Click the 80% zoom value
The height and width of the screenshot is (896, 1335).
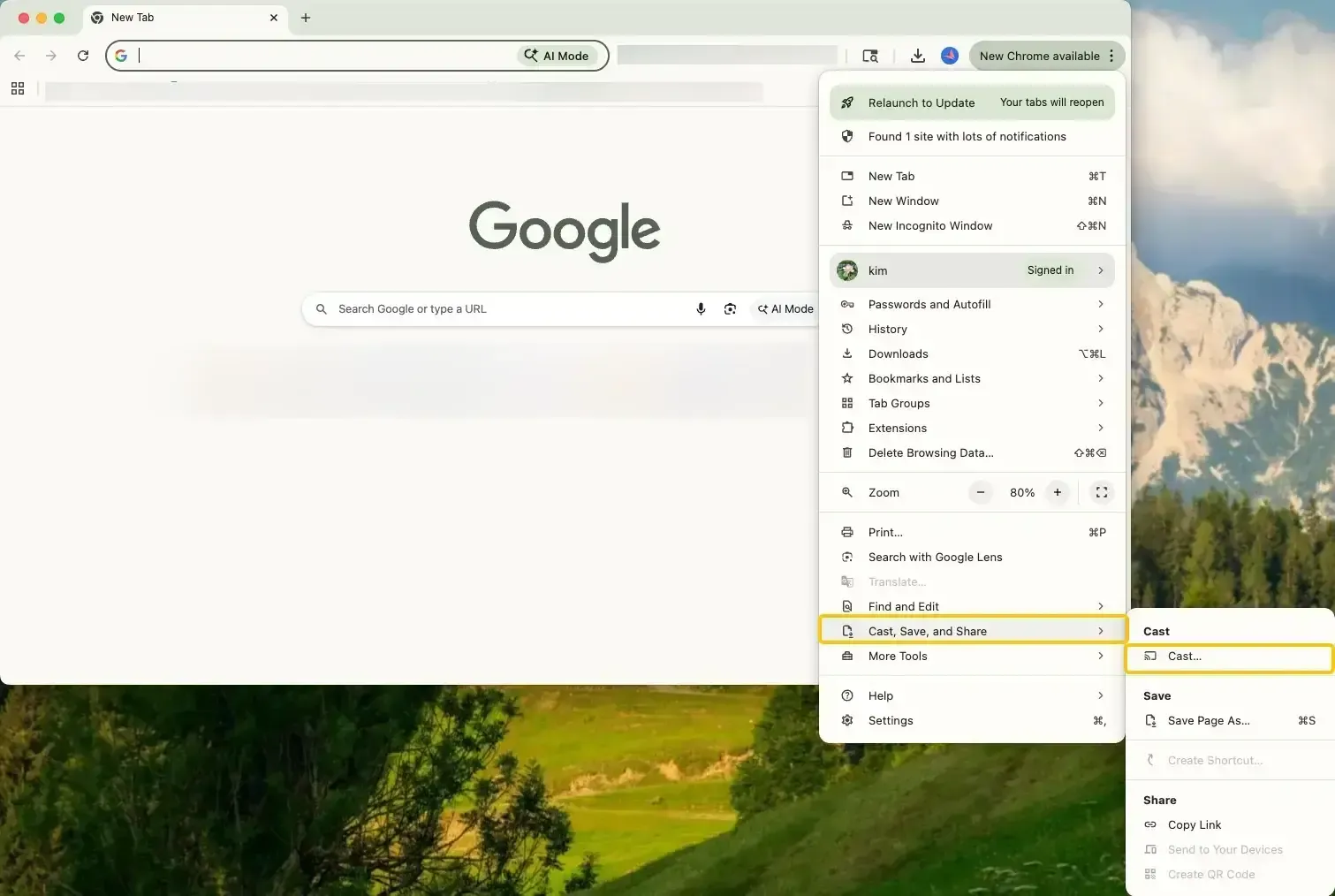point(1022,493)
